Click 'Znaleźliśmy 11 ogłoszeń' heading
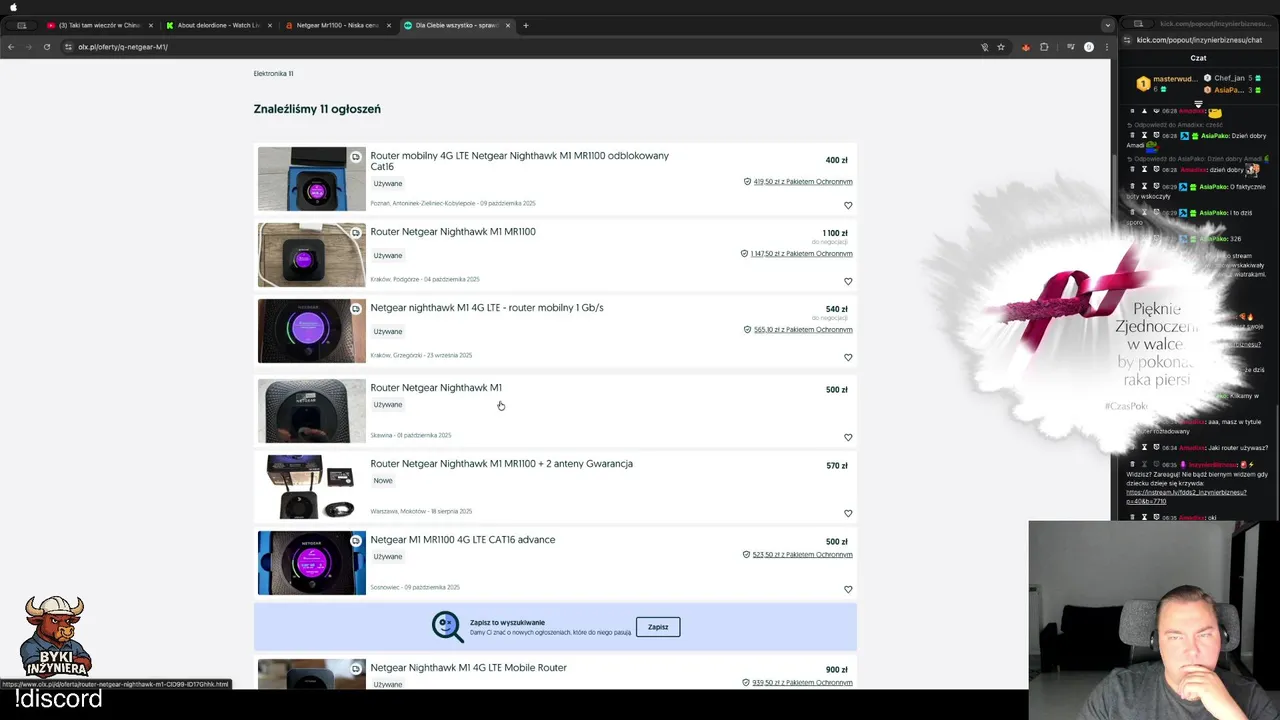Viewport: 1280px width, 720px height. (x=317, y=109)
